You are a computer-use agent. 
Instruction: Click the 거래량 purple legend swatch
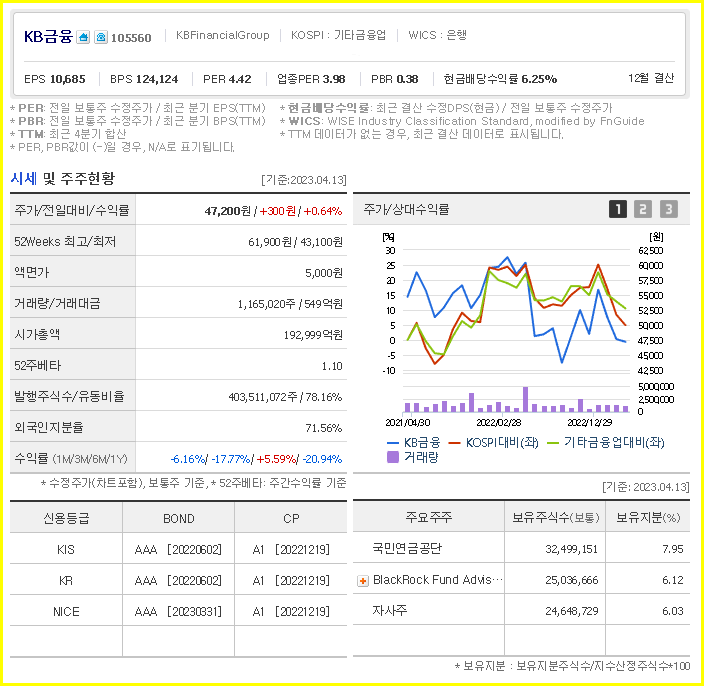tap(393, 457)
